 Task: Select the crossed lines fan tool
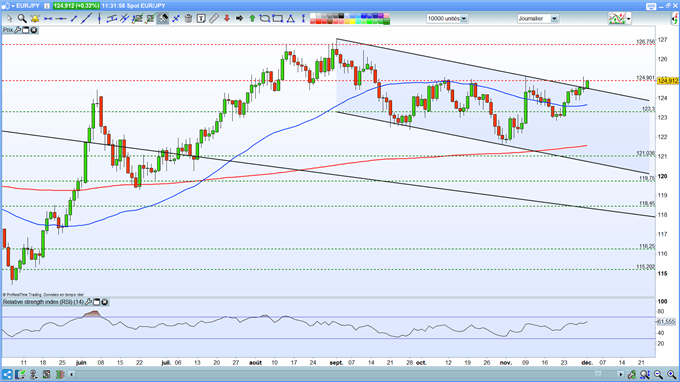(124, 19)
